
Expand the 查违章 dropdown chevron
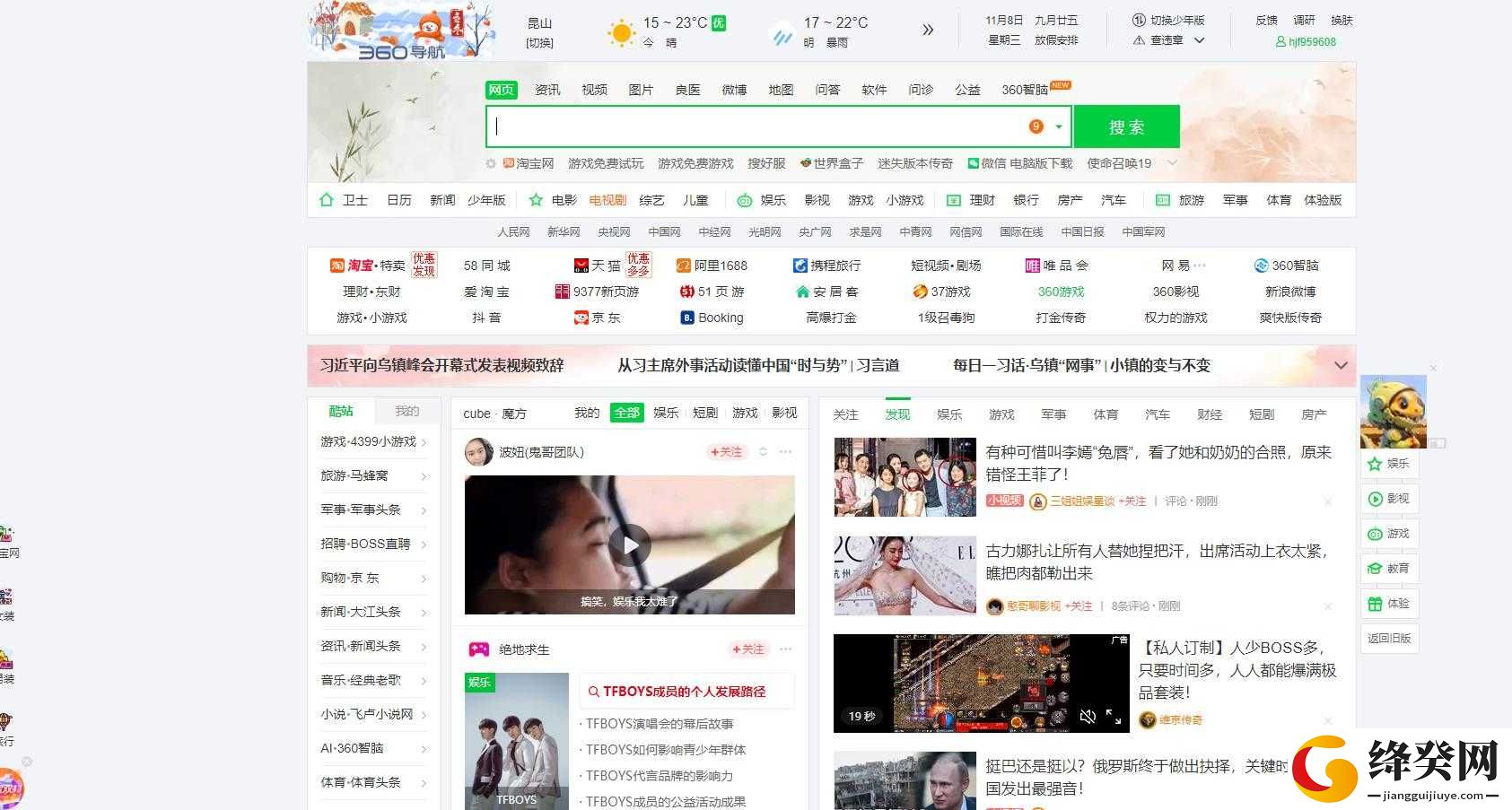click(x=1199, y=40)
